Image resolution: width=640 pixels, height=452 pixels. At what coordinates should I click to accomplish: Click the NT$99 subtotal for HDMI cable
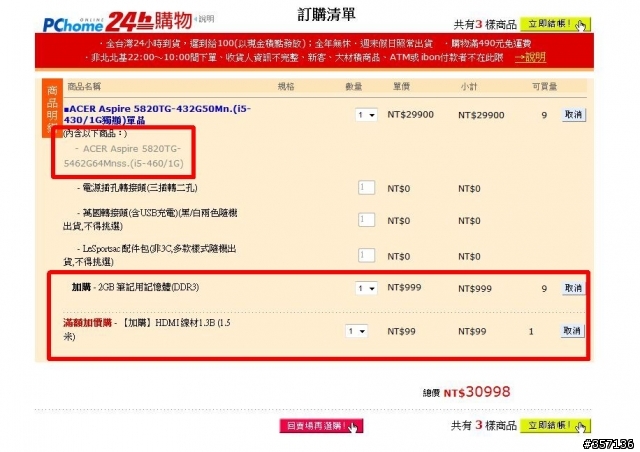pyautogui.click(x=472, y=332)
